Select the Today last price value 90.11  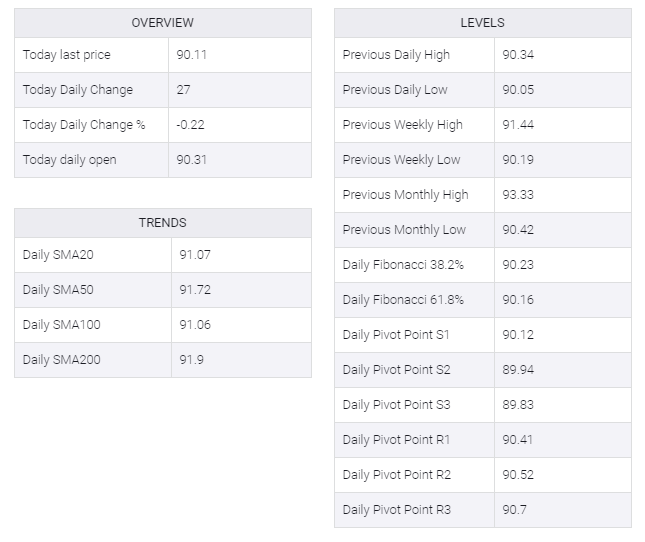click(x=191, y=55)
